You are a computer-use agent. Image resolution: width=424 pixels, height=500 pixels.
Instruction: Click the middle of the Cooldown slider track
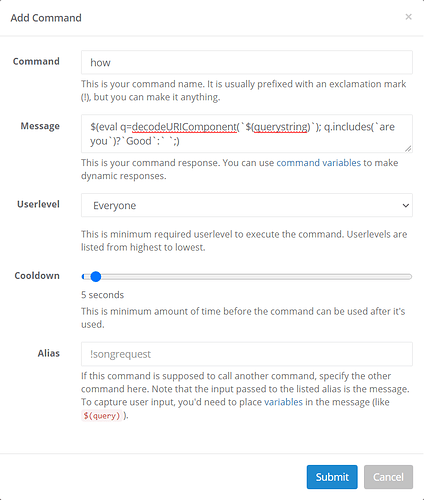coord(247,276)
